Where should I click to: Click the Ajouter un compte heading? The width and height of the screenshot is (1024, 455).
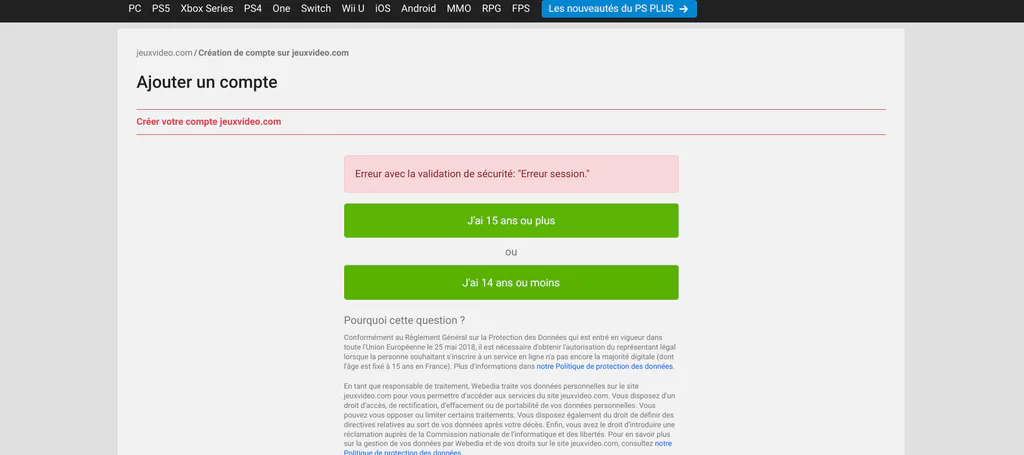207,82
